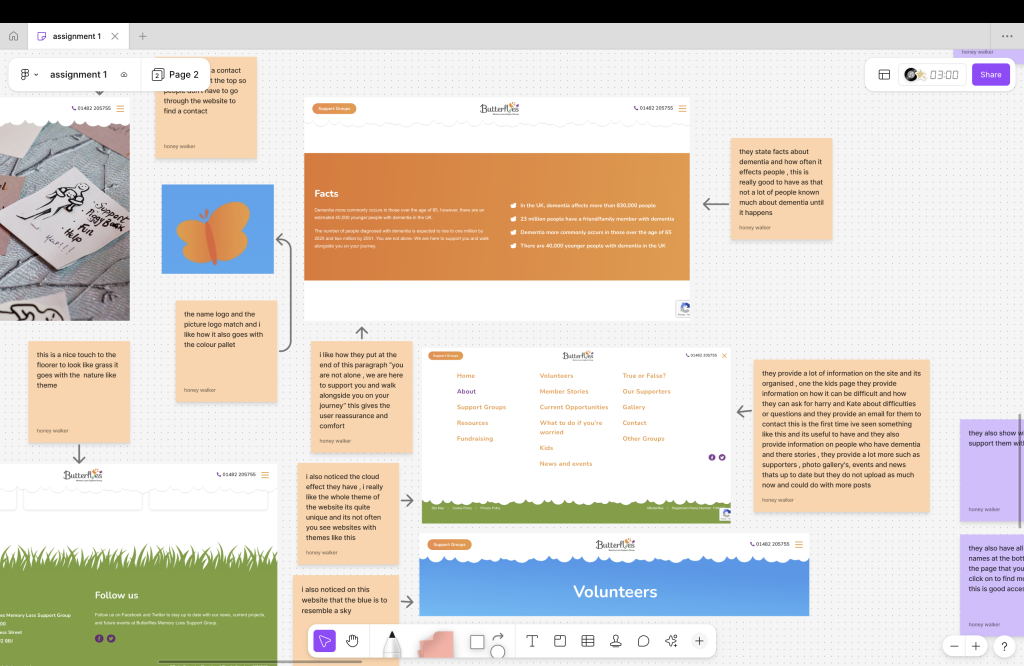Select the Text tool
Viewport: 1024px width, 666px height.
[532, 641]
